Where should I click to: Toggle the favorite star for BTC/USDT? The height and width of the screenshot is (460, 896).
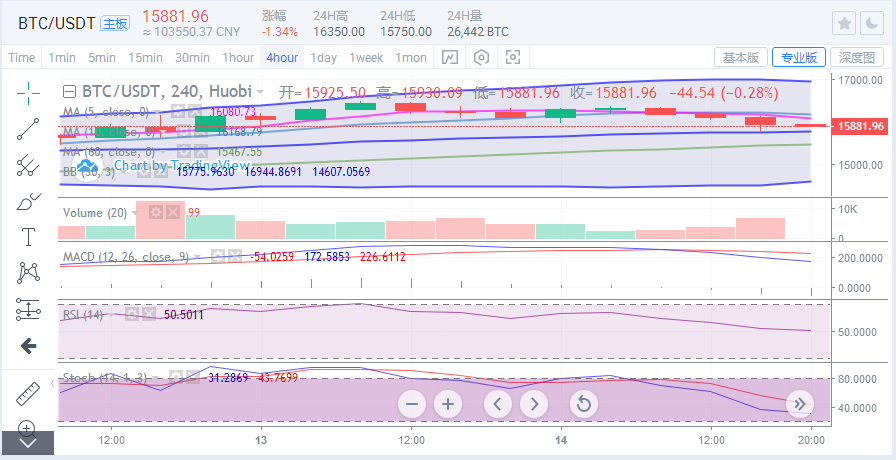click(844, 23)
